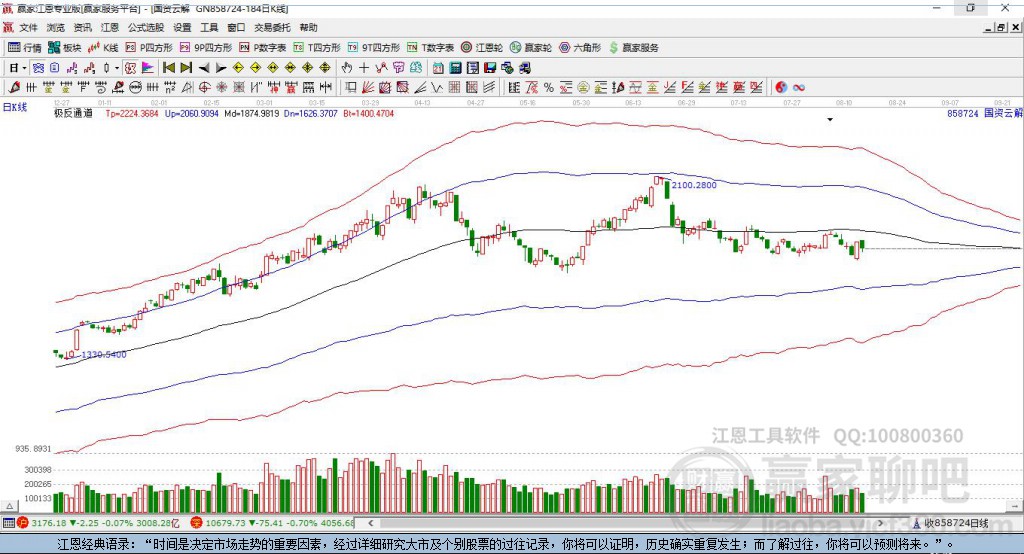The width and height of the screenshot is (1024, 554).
Task: Click the Tp=2224.3684 indicator value
Action: coord(132,113)
